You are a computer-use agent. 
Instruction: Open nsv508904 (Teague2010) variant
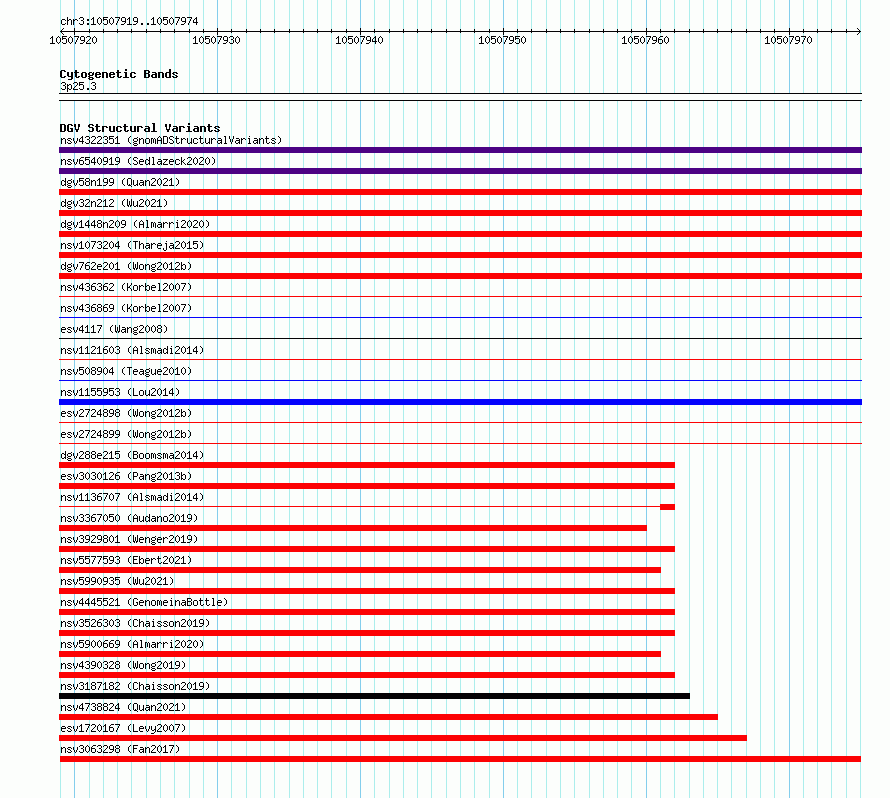126,371
